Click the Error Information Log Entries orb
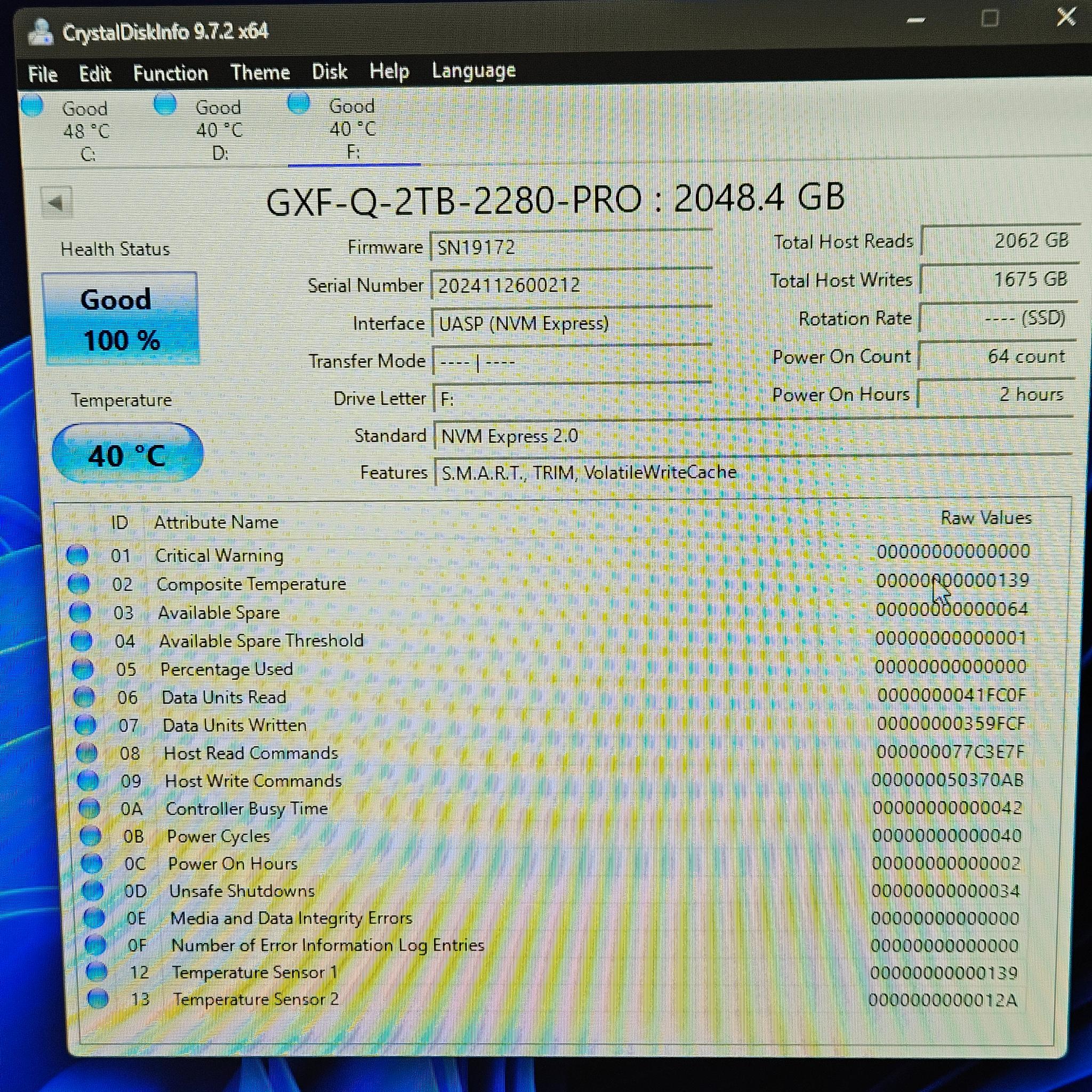The image size is (1092, 1092). tap(95, 944)
